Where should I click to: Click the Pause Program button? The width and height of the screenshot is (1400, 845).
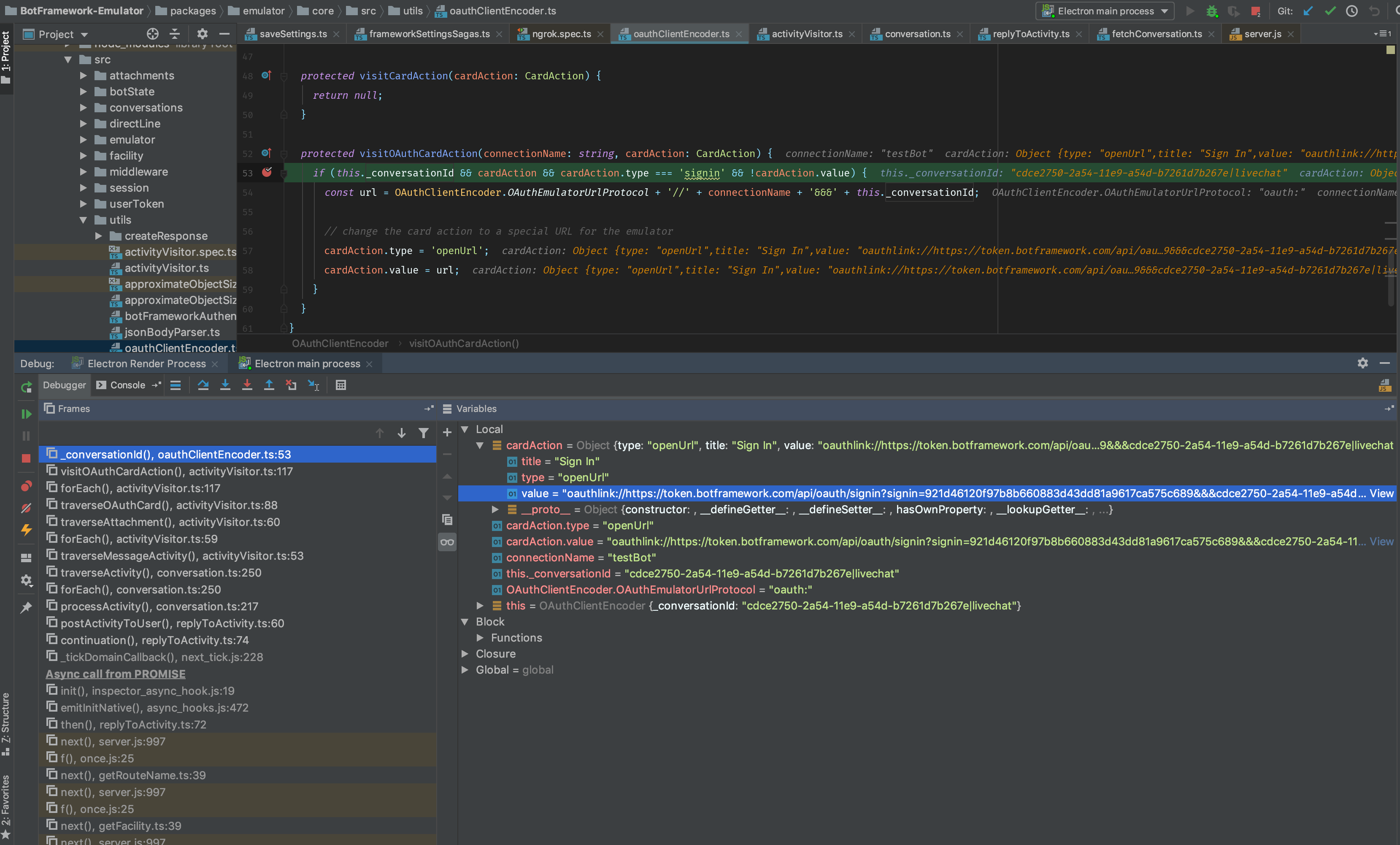pos(26,436)
